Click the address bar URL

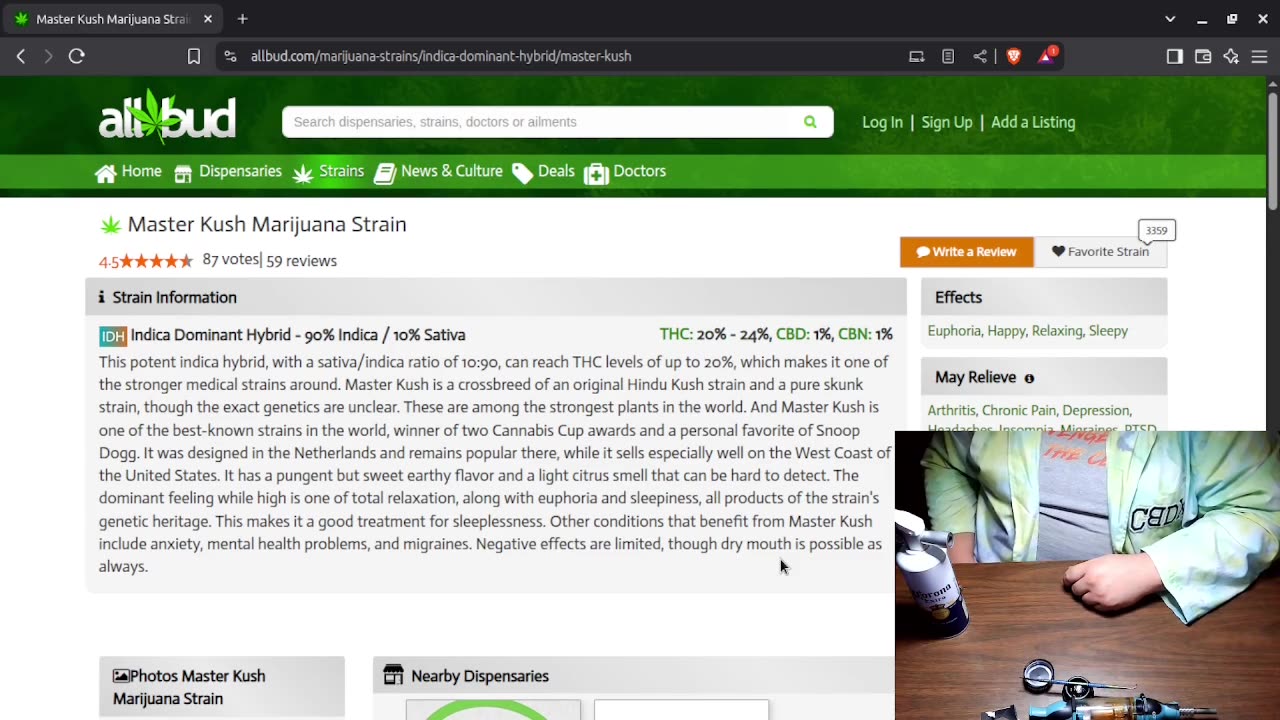click(x=441, y=56)
